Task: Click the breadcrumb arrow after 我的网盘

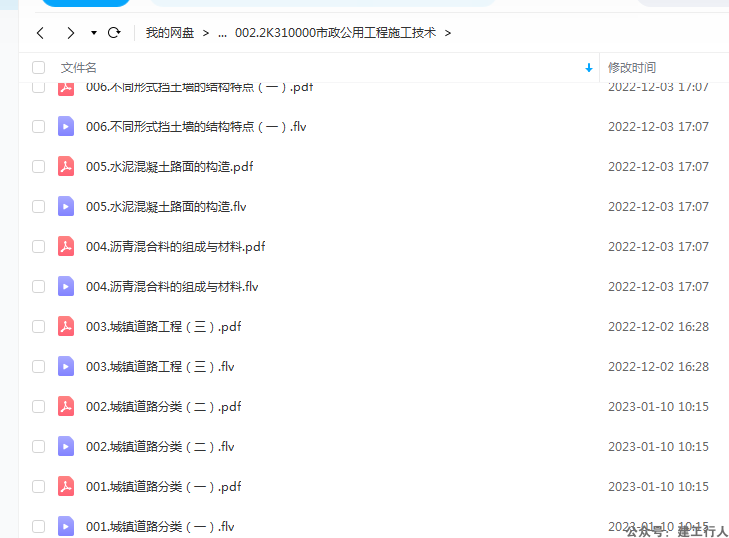Action: [205, 33]
